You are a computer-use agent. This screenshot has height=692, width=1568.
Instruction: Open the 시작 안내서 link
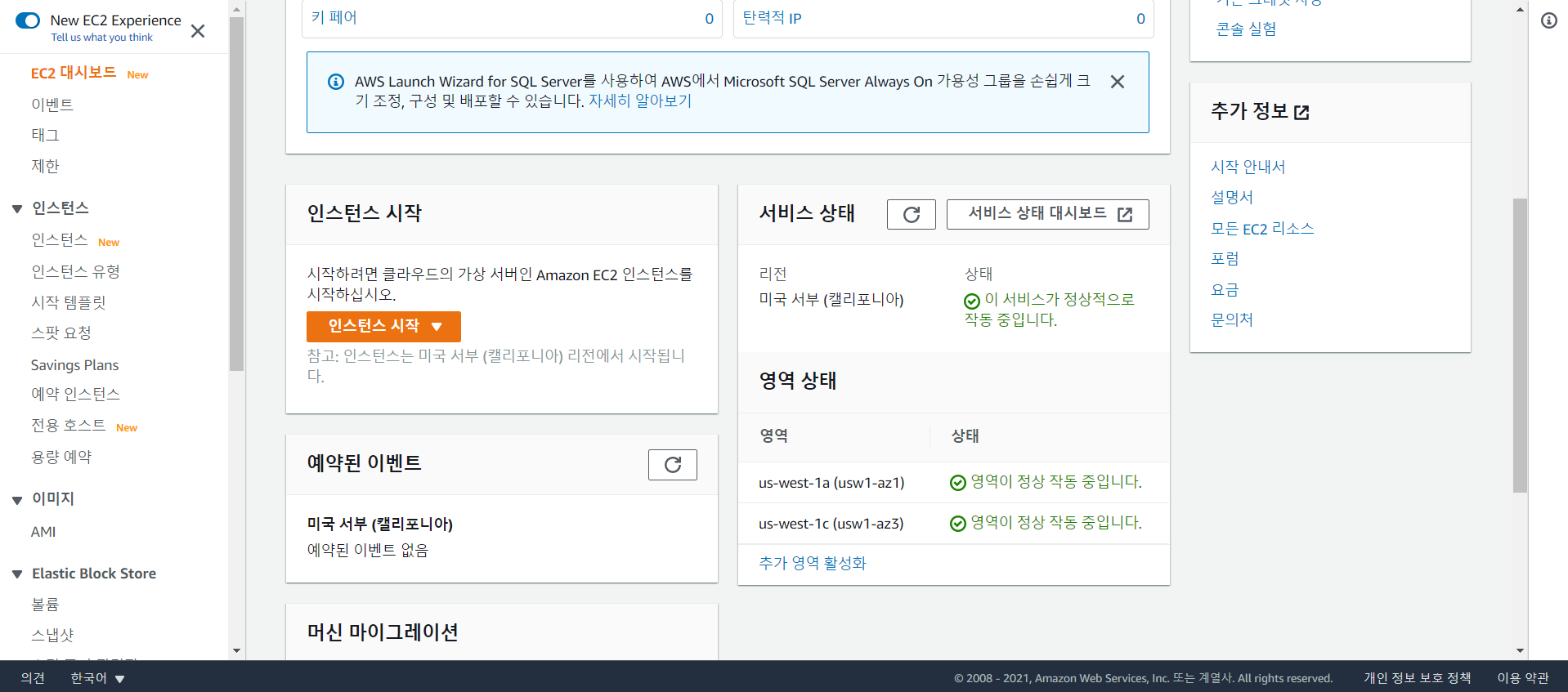(x=1248, y=167)
